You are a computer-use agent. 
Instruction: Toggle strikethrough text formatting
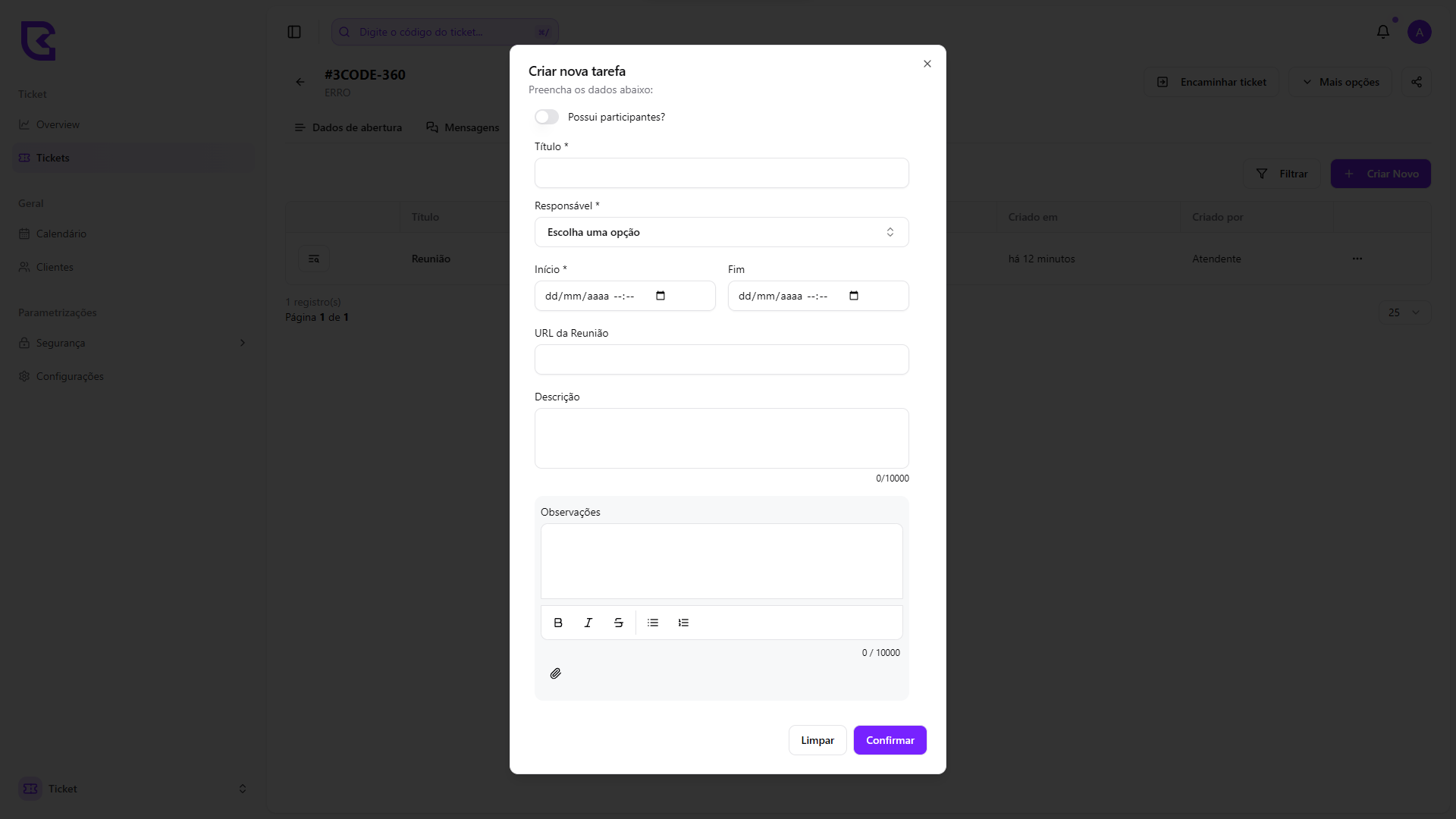pyautogui.click(x=619, y=623)
